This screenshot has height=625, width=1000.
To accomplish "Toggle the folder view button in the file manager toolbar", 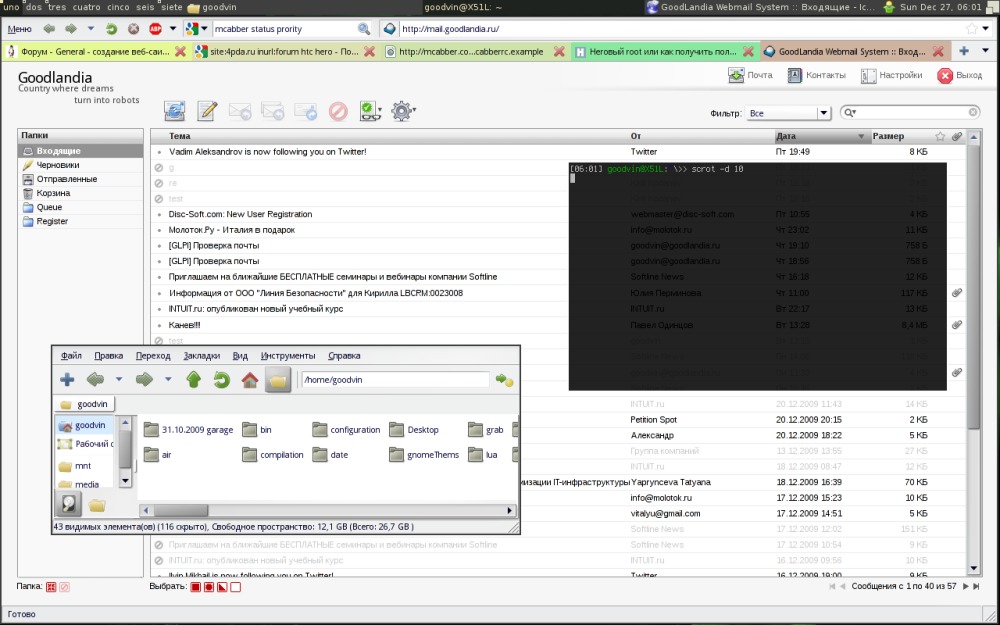I will pos(277,380).
